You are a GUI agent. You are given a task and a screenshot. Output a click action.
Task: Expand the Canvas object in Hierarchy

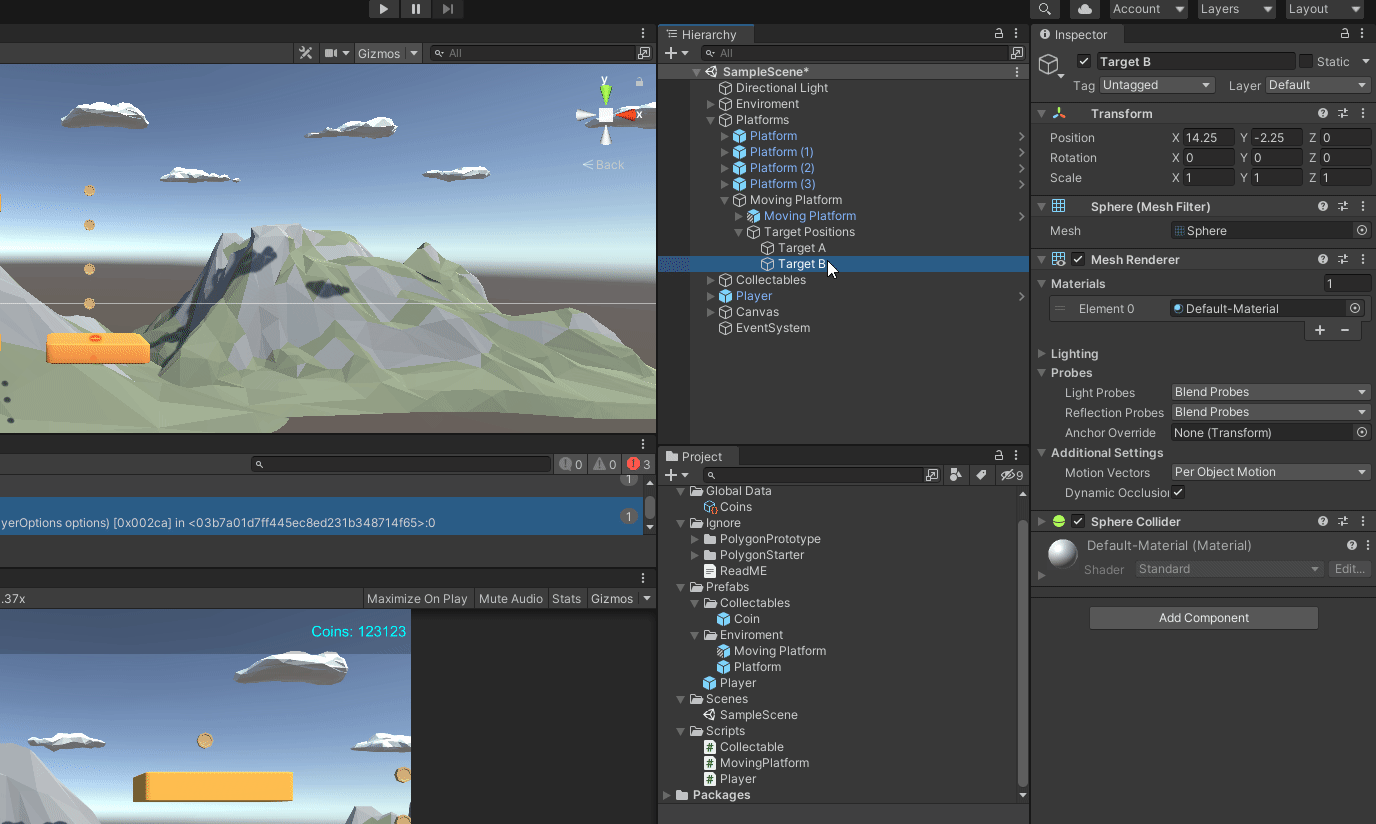[x=711, y=312]
